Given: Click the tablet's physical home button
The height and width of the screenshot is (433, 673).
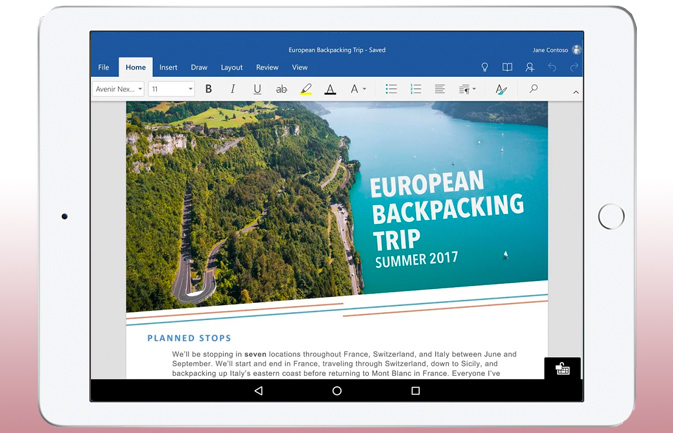Looking at the screenshot, I should (x=611, y=216).
